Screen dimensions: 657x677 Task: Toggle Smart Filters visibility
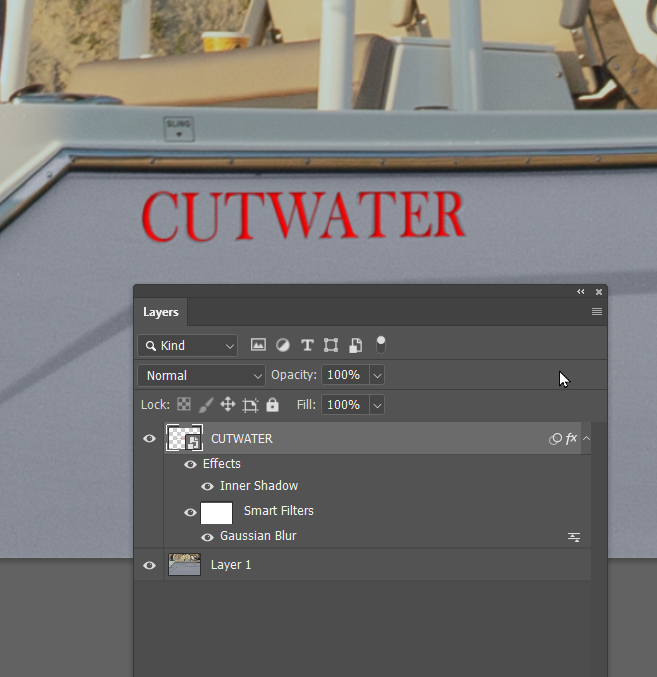(190, 512)
